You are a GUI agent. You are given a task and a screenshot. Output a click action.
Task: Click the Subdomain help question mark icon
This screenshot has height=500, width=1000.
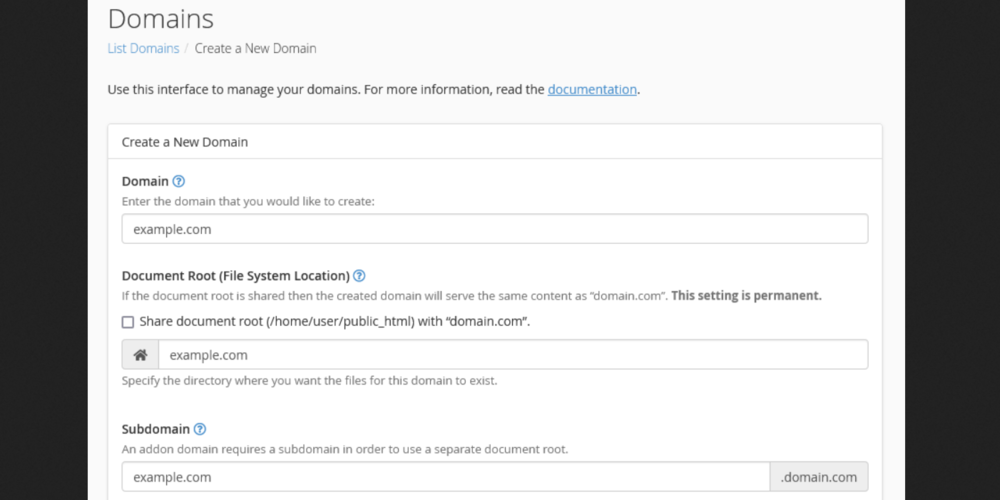point(200,429)
